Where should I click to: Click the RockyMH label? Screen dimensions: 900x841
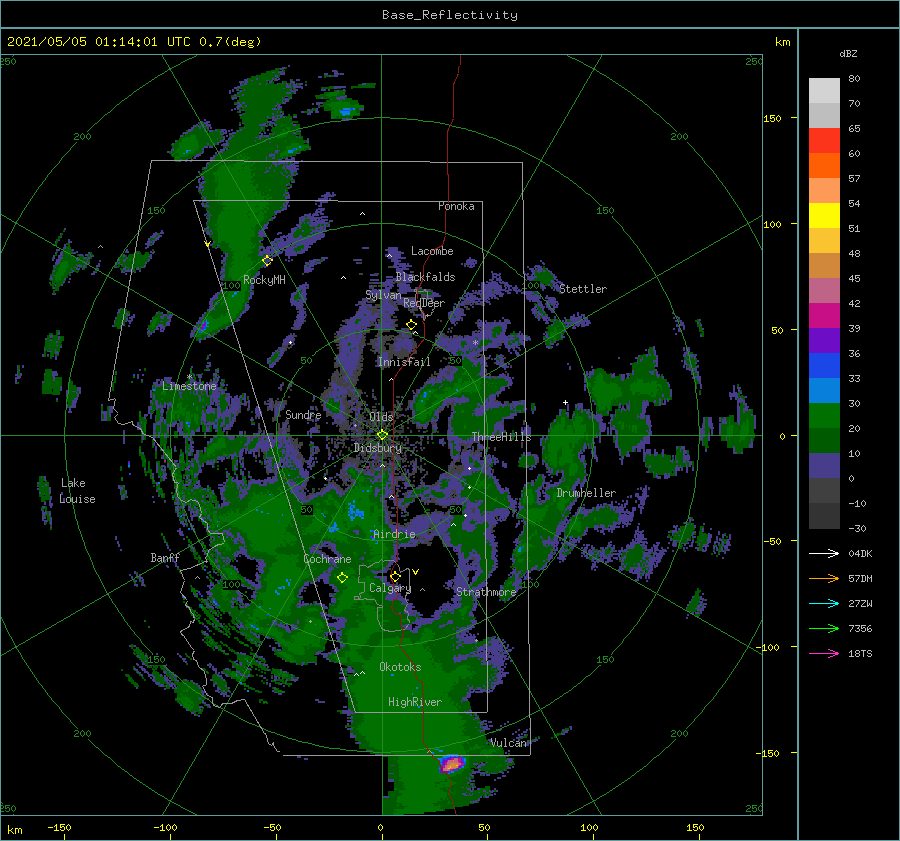264,280
